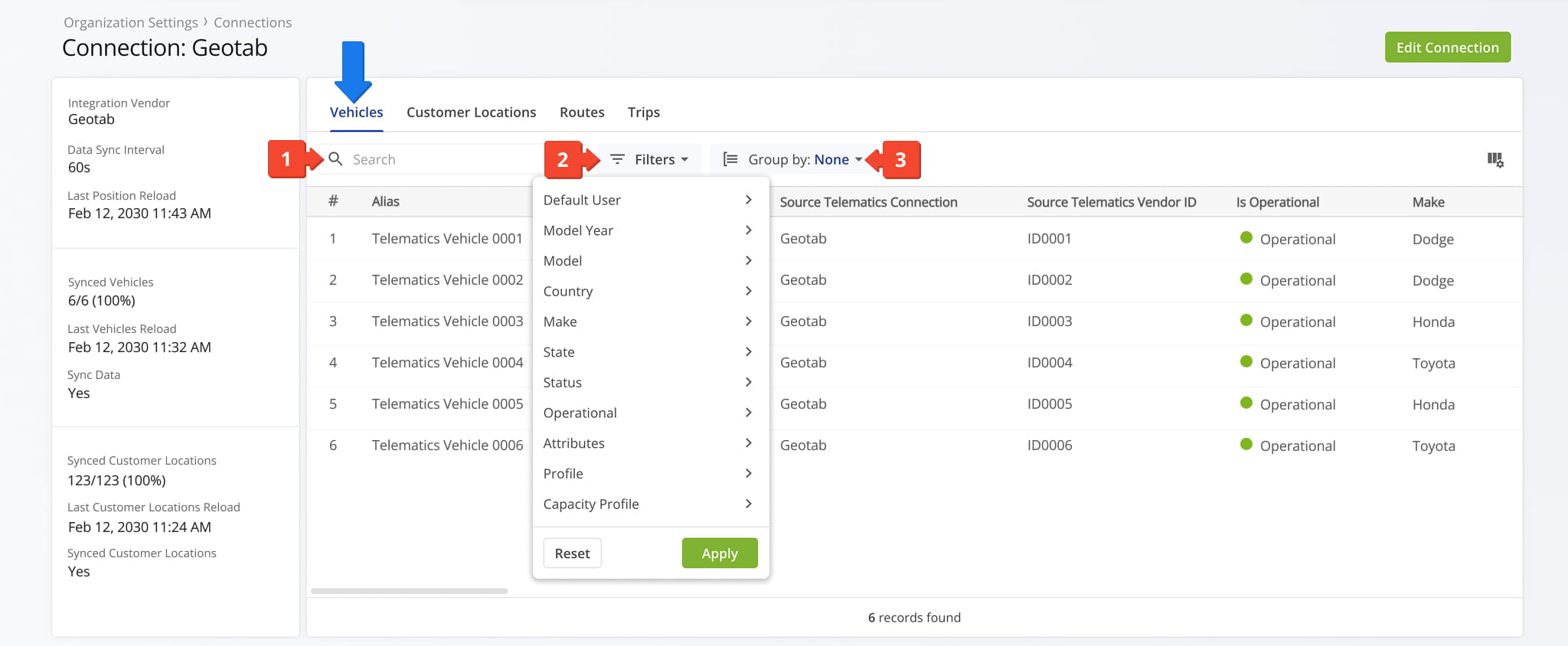
Task: Open the Attributes filter submenu
Action: click(650, 443)
